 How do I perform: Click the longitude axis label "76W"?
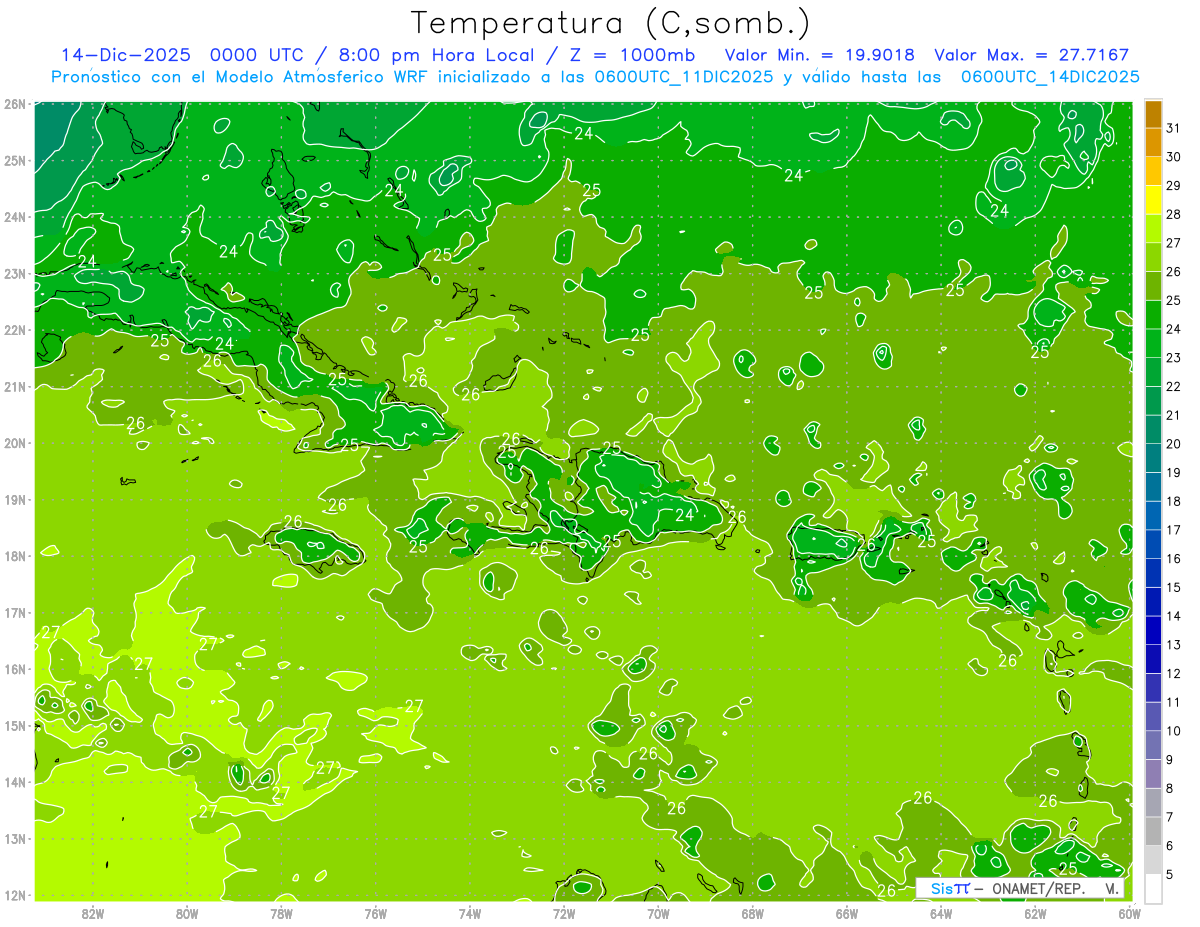[x=376, y=913]
